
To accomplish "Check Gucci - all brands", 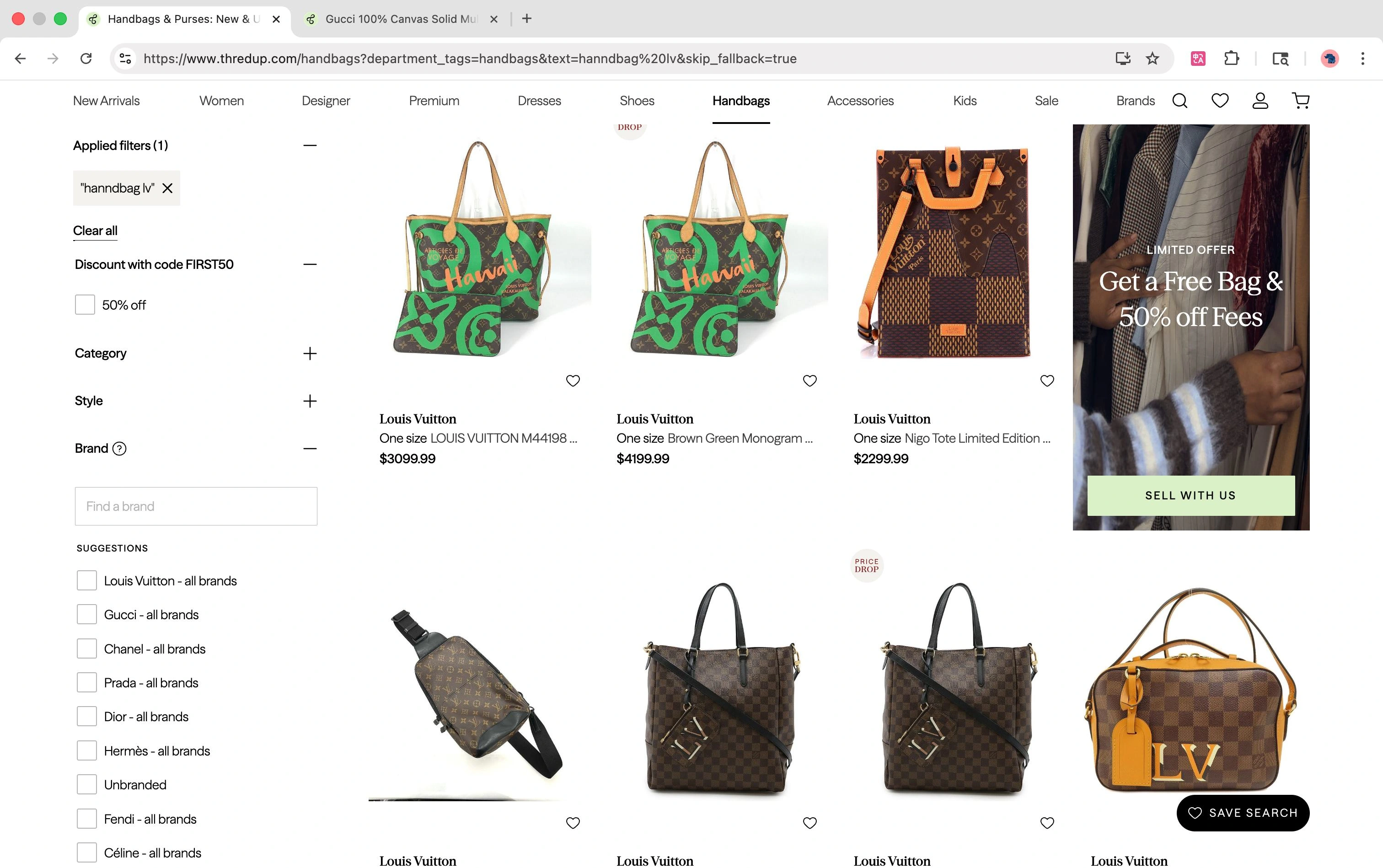I will (x=87, y=614).
